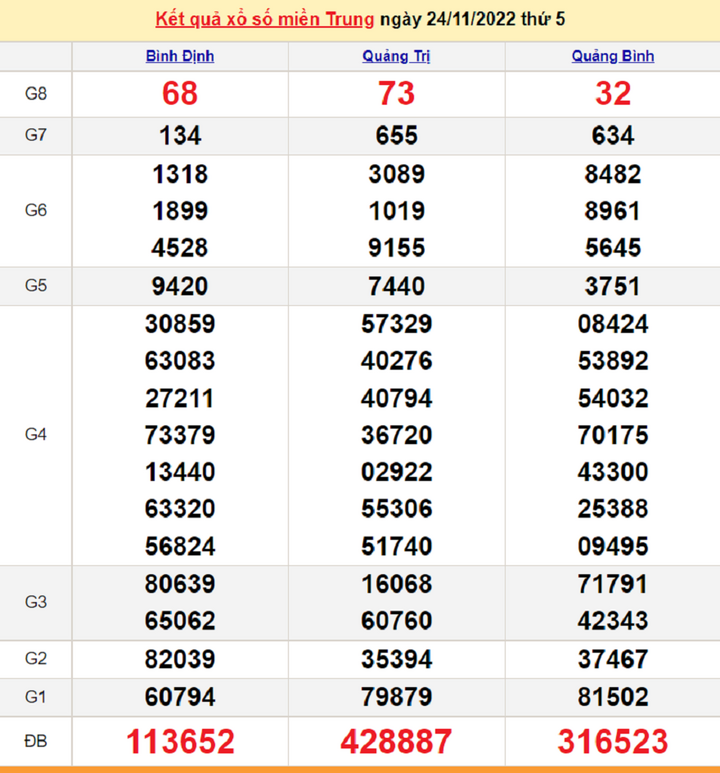Open the Quảng Trị column header link
The height and width of the screenshot is (773, 720).
click(396, 56)
